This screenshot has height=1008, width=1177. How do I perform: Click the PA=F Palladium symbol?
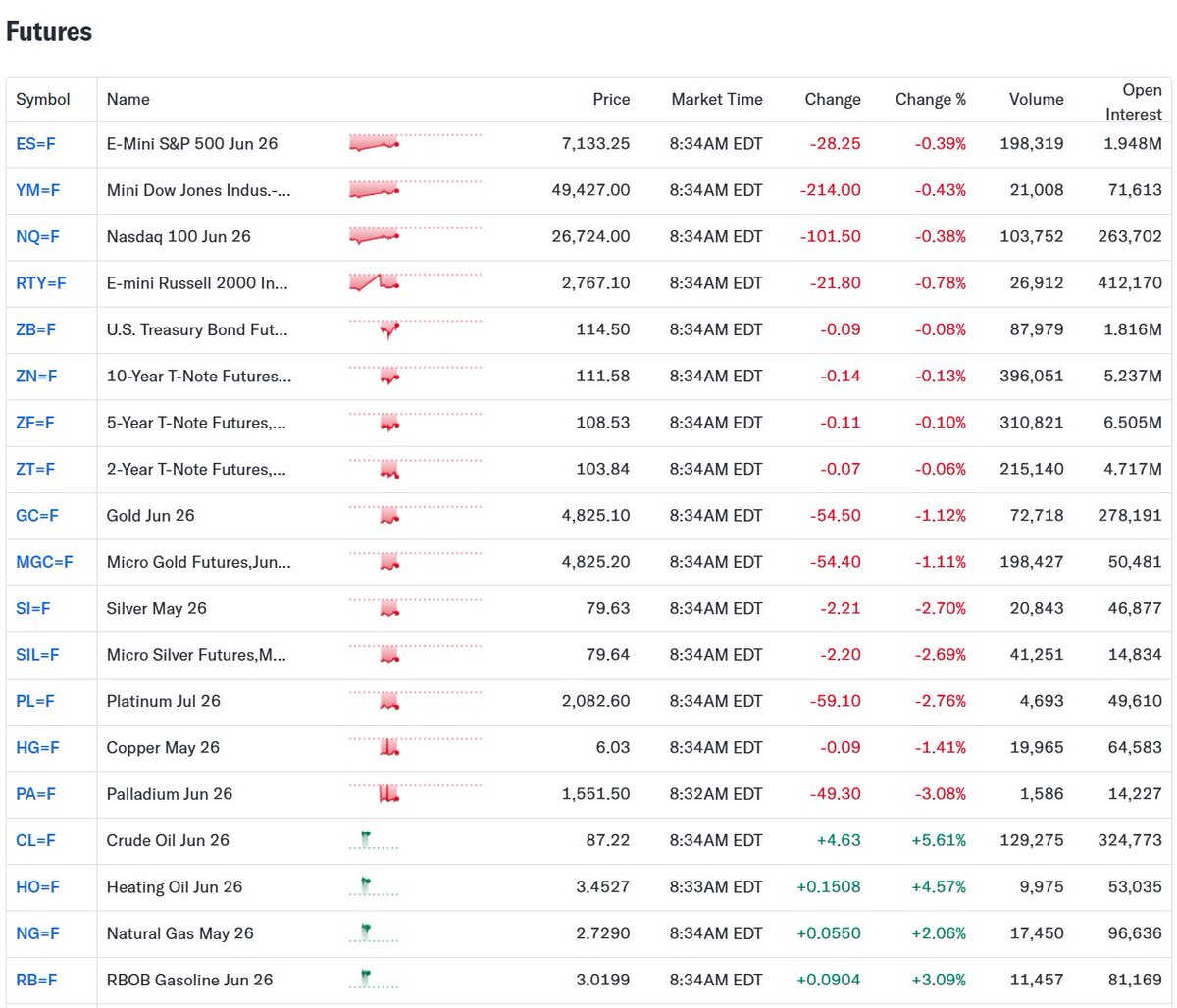pyautogui.click(x=36, y=794)
